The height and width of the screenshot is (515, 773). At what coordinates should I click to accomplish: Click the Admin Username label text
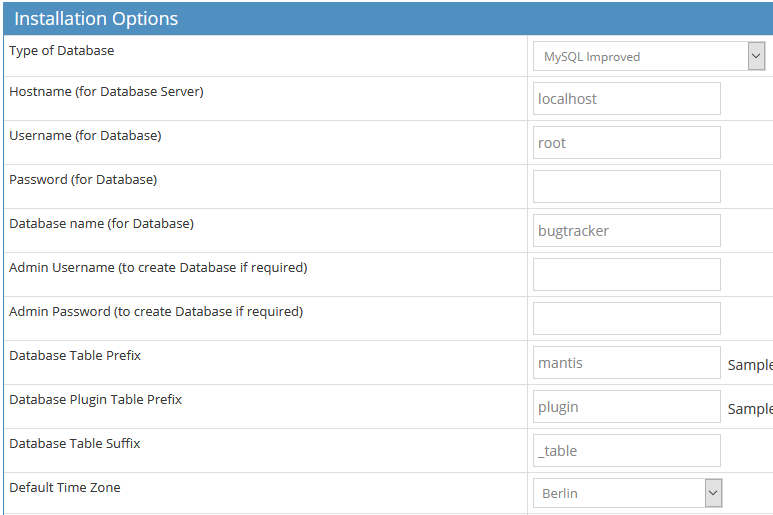tap(158, 268)
